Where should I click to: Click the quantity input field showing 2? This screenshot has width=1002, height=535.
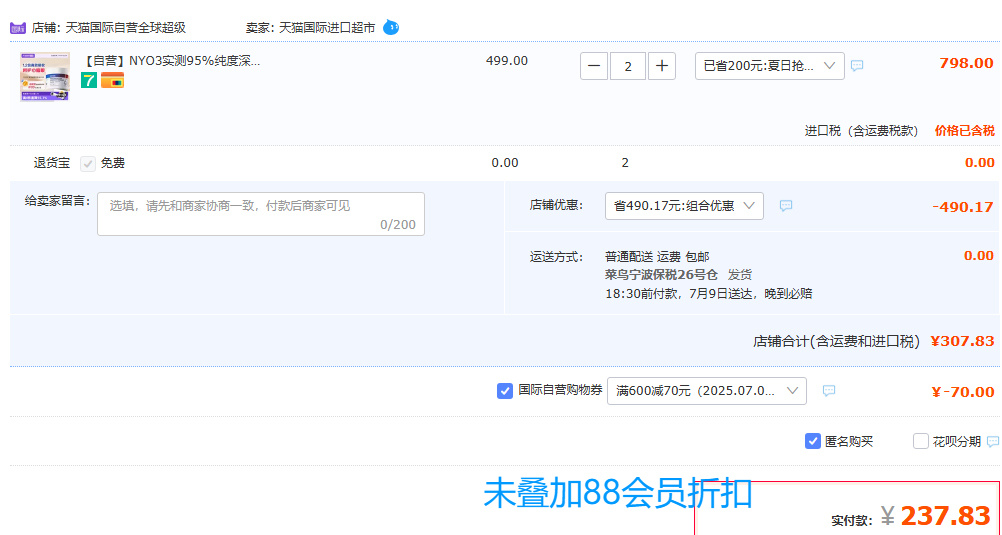coord(628,66)
